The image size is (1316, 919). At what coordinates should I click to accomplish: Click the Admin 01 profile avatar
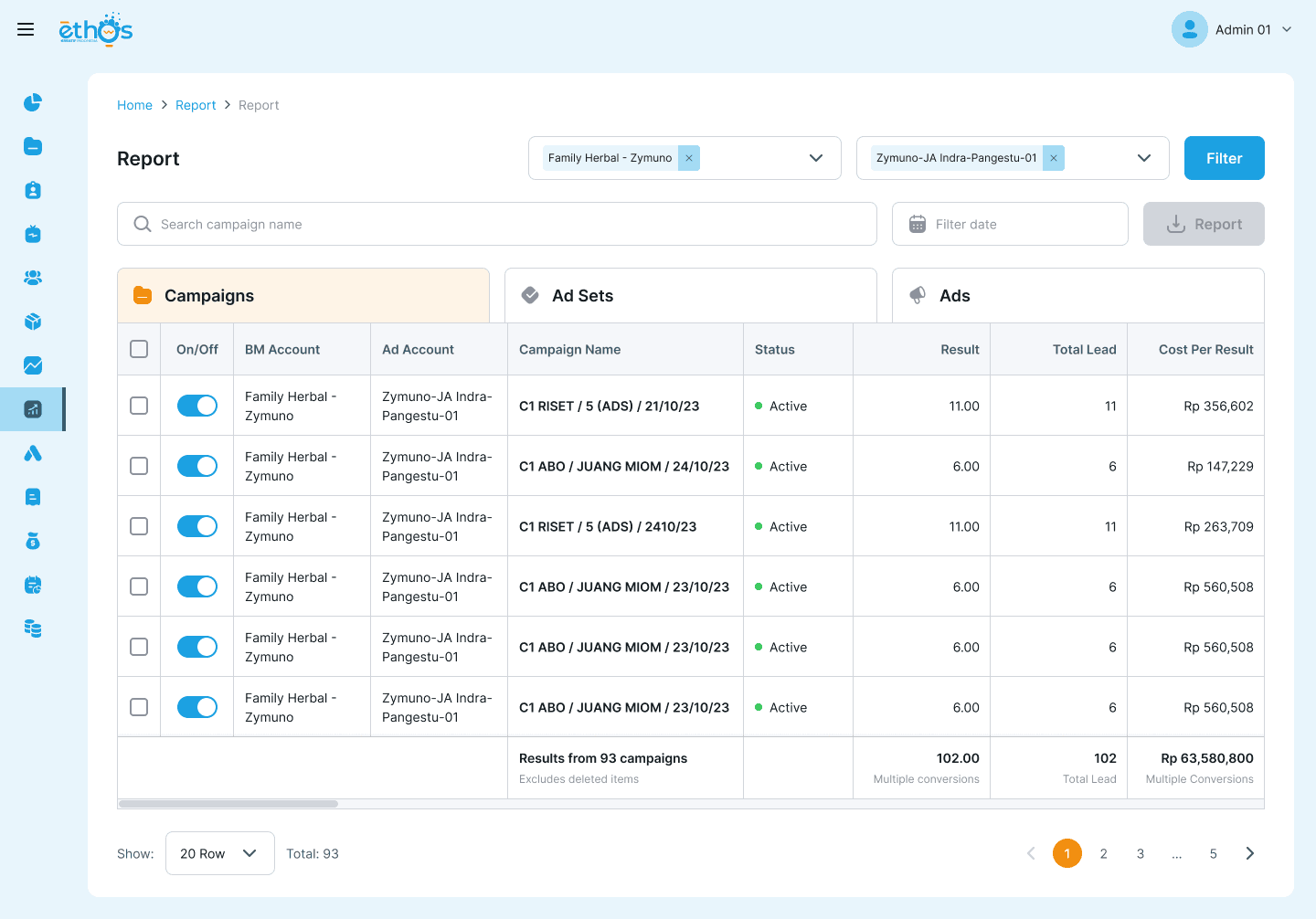(1190, 29)
